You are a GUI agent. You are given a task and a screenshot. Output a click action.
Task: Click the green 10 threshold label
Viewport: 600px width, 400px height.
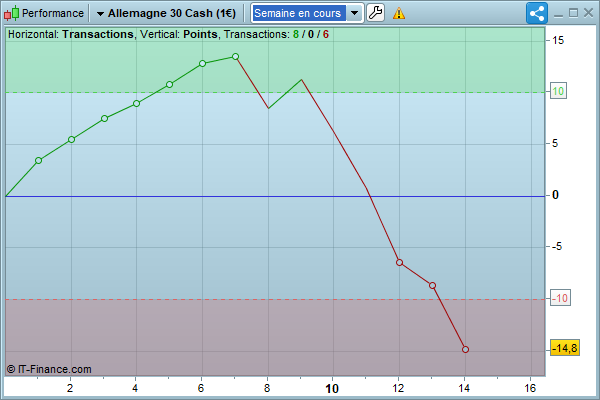558,91
